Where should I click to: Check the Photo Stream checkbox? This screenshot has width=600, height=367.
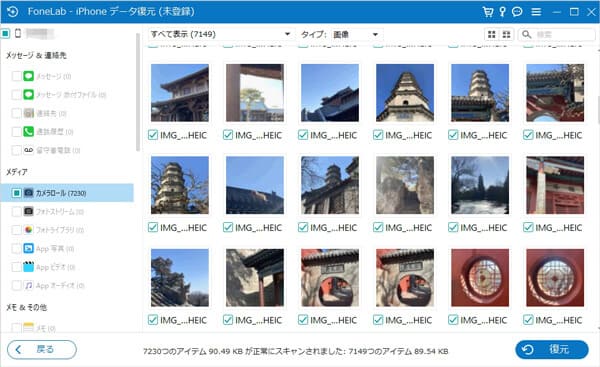(16, 211)
